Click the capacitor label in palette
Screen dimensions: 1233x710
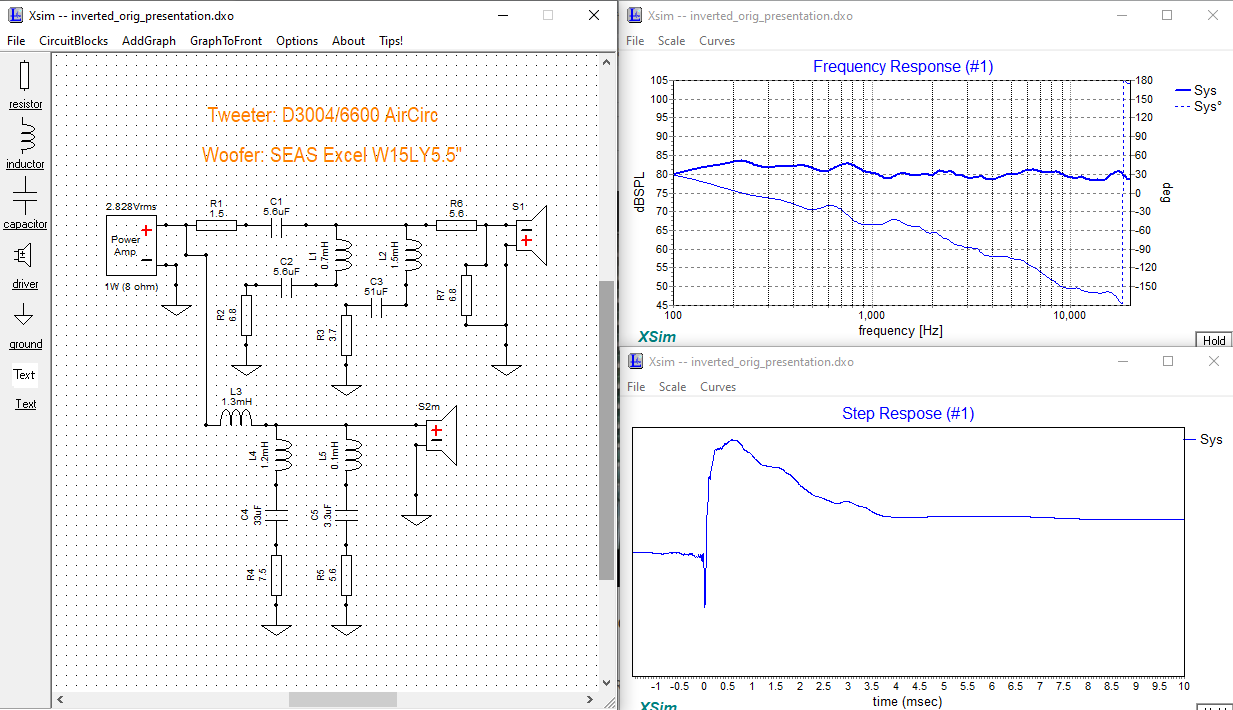point(25,224)
